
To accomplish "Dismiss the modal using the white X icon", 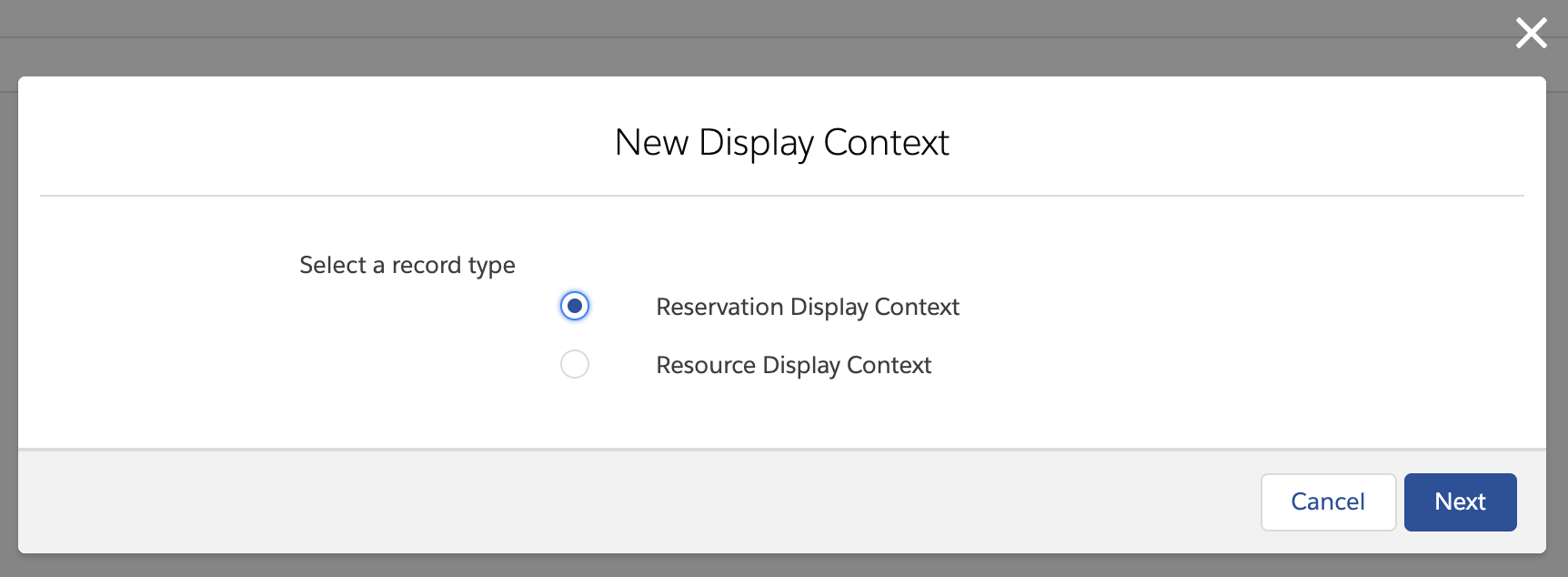I will pos(1531,34).
